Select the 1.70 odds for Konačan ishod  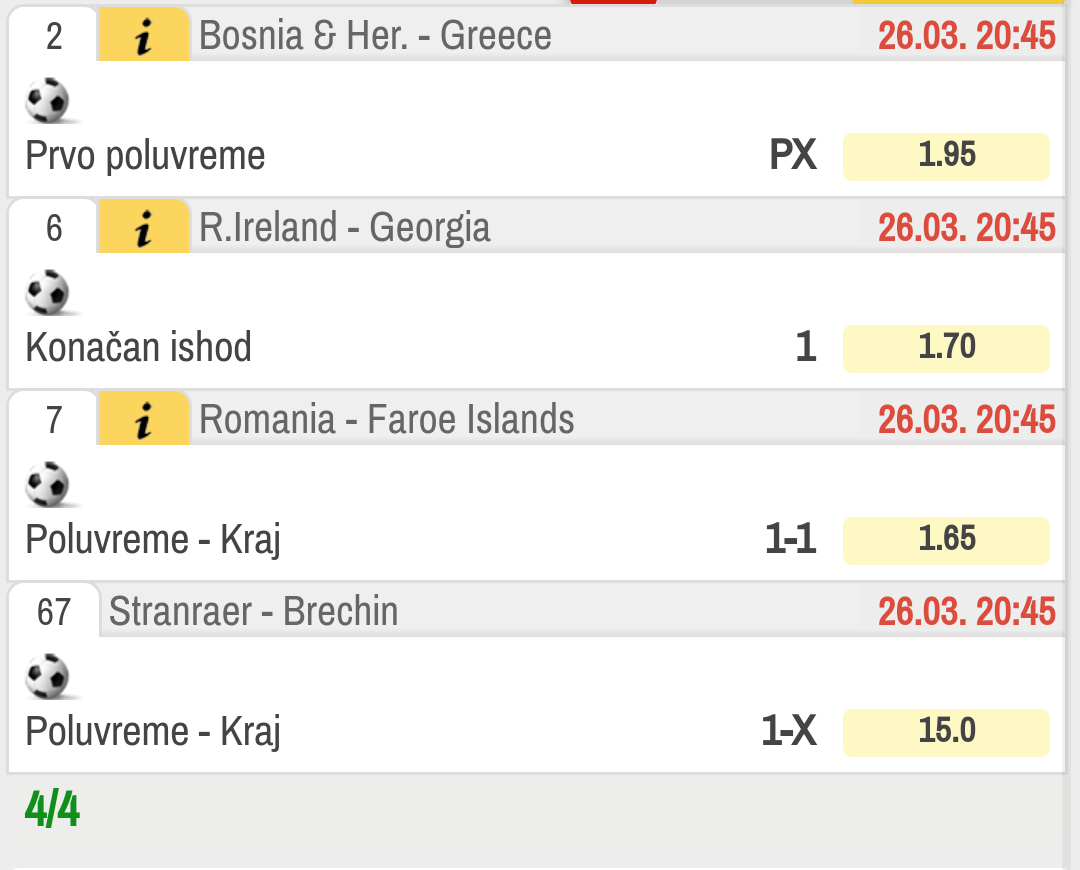tap(946, 349)
